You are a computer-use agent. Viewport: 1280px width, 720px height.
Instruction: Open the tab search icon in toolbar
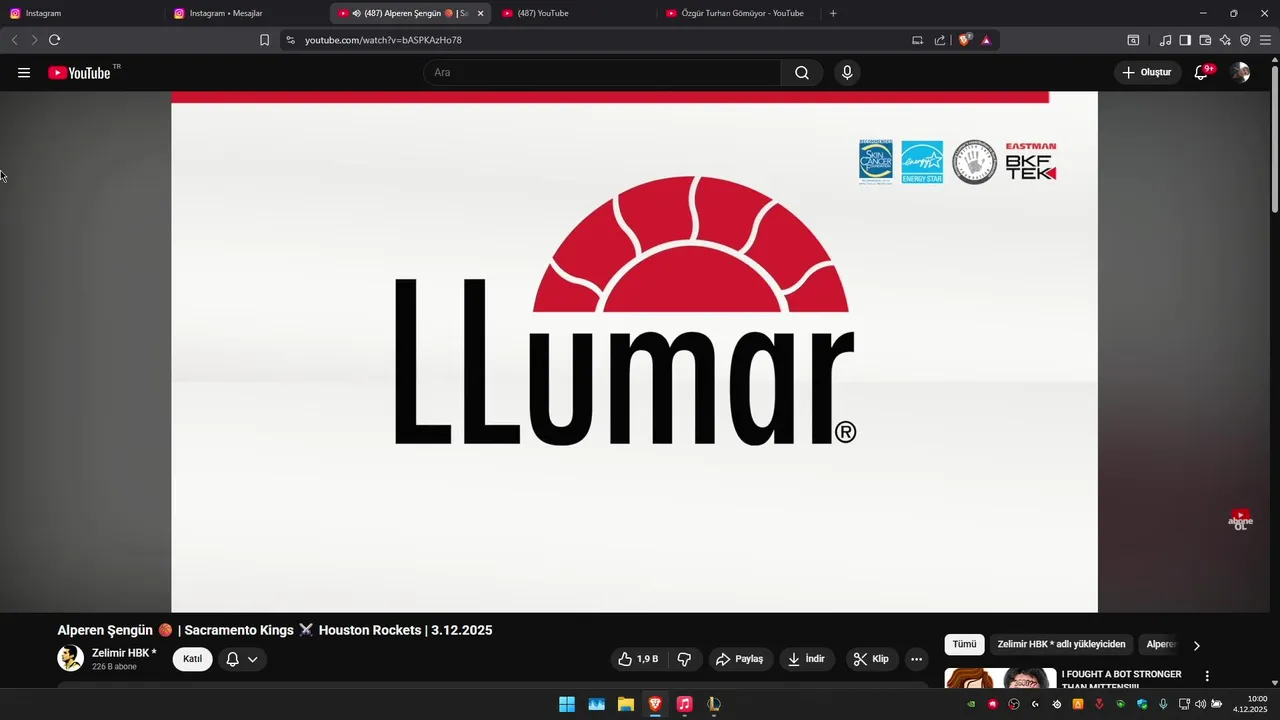pos(1133,40)
